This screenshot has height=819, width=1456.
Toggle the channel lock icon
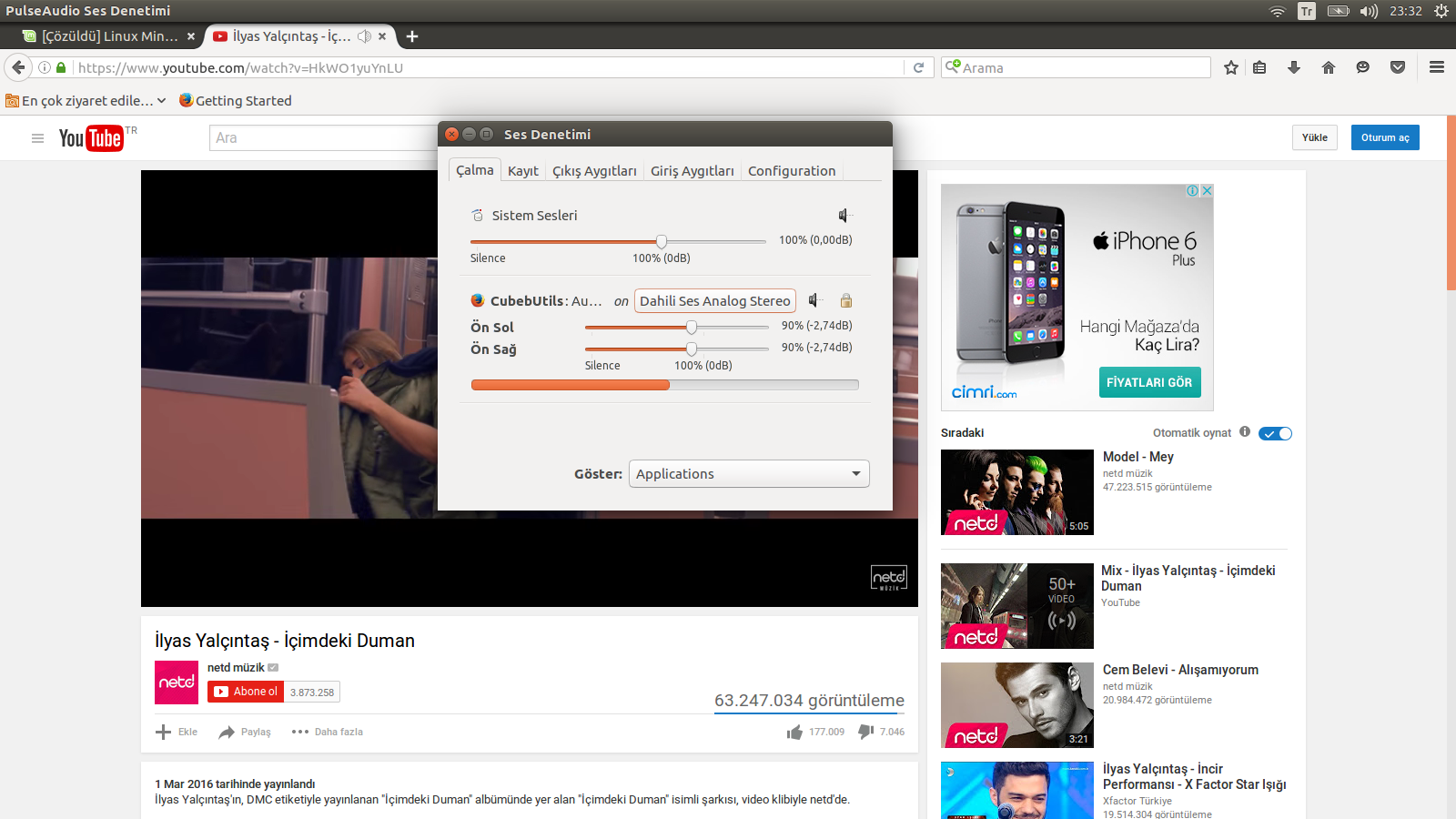pyautogui.click(x=846, y=300)
